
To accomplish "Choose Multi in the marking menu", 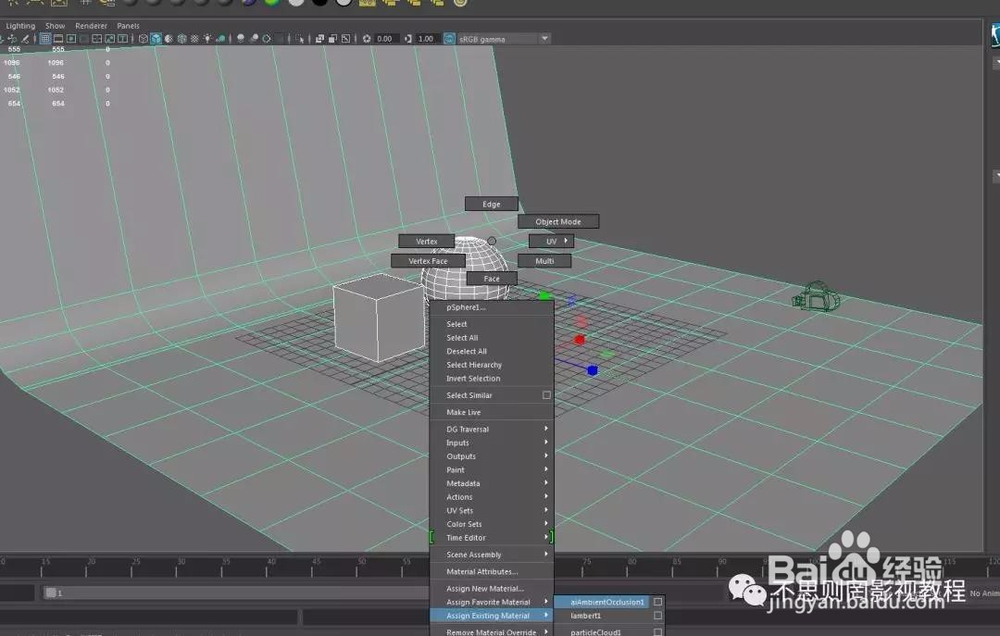I will (x=545, y=261).
